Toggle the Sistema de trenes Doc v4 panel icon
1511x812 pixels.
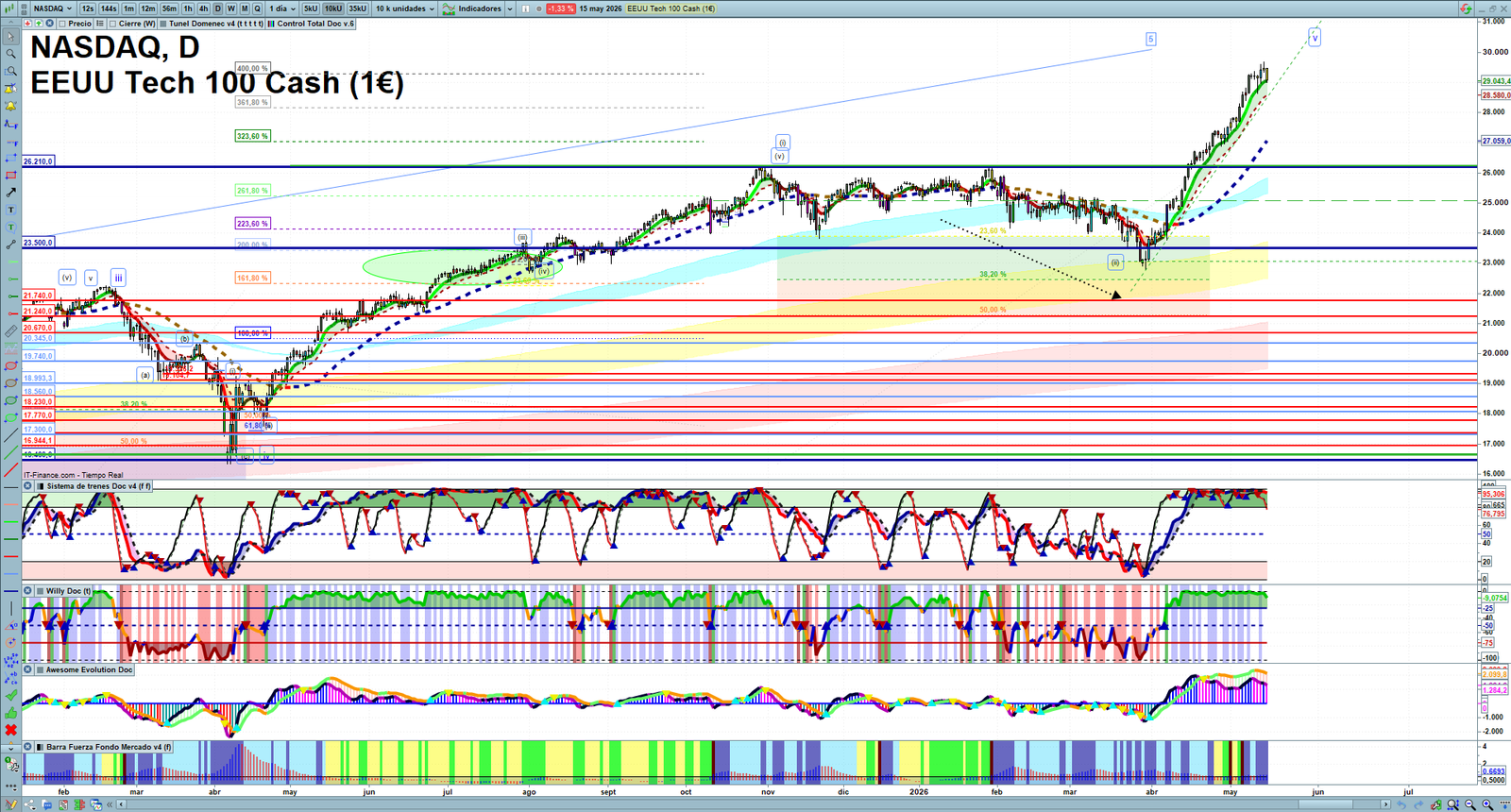40,486
